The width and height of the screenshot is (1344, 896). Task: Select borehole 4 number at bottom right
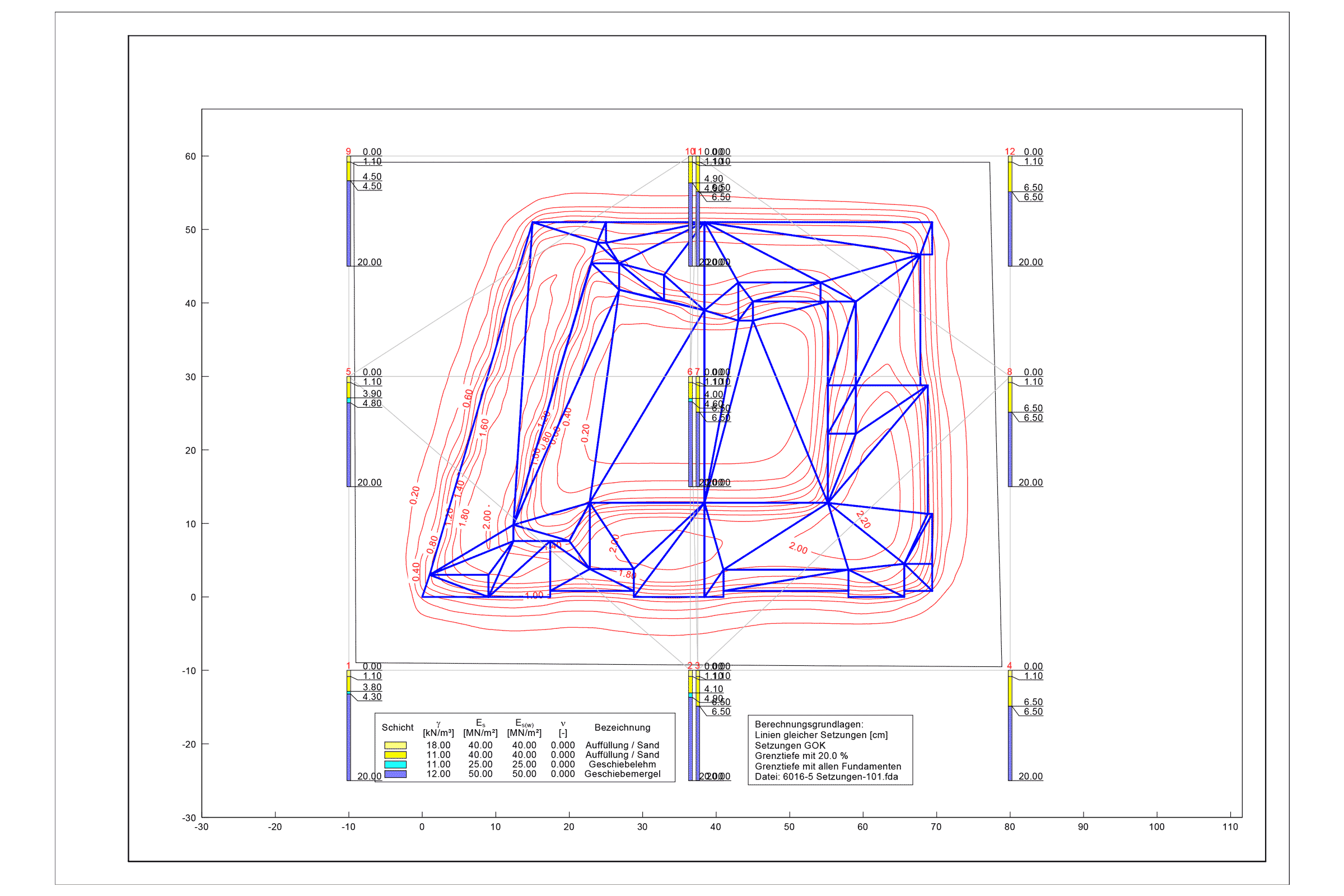[1009, 666]
